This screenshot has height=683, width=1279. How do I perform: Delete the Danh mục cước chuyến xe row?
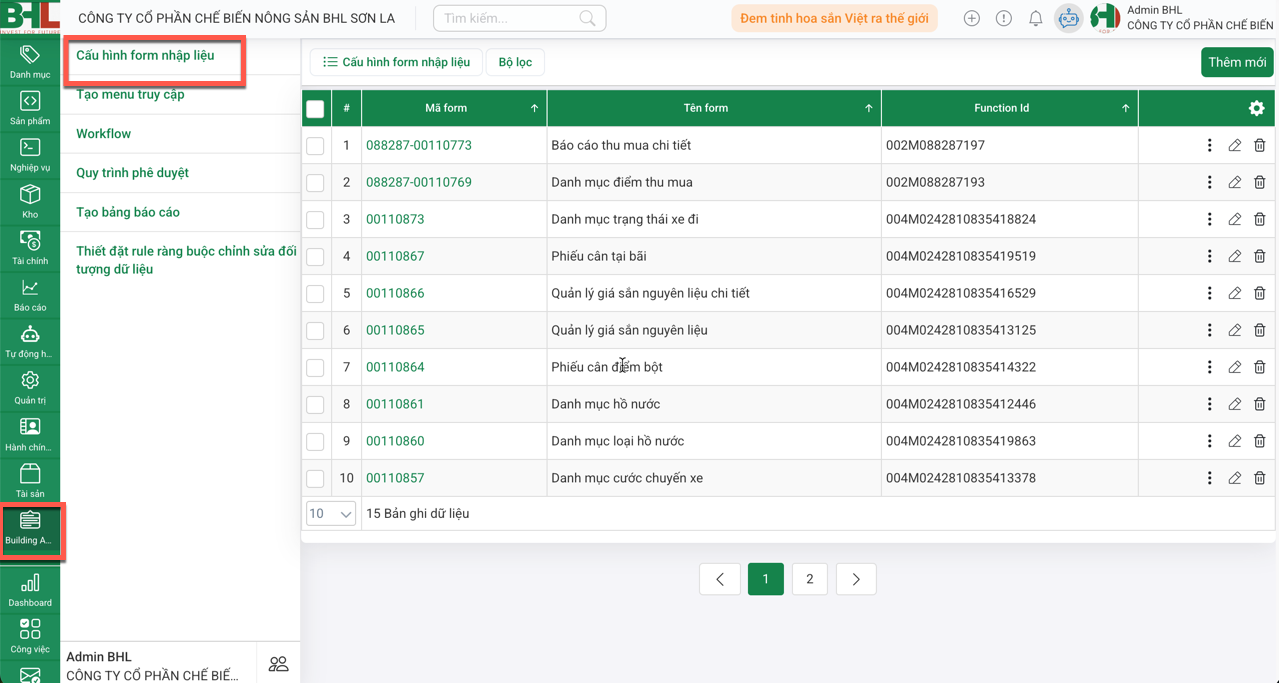[x=1259, y=478]
